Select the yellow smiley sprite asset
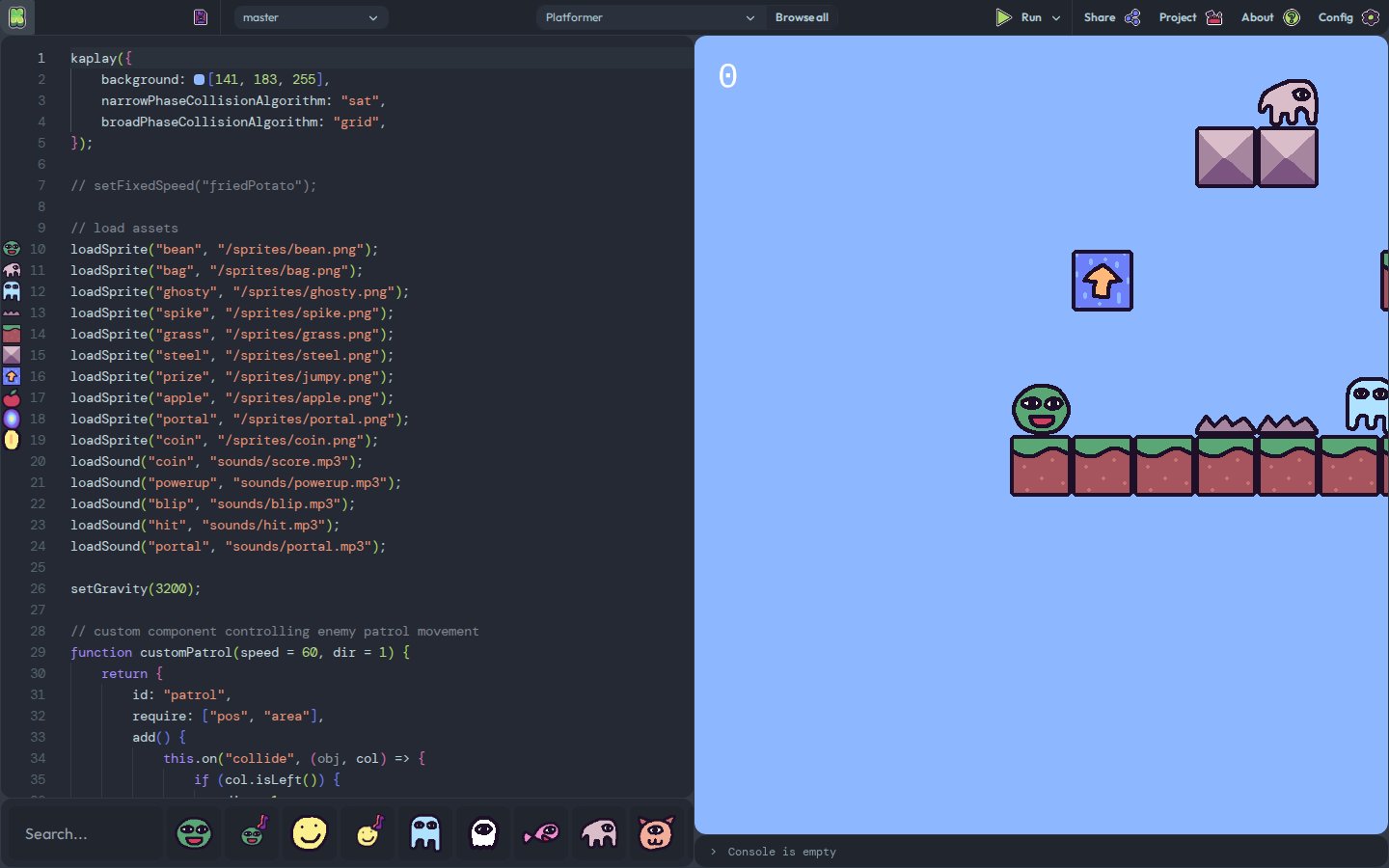Viewport: 1389px width, 868px height. coord(310,833)
